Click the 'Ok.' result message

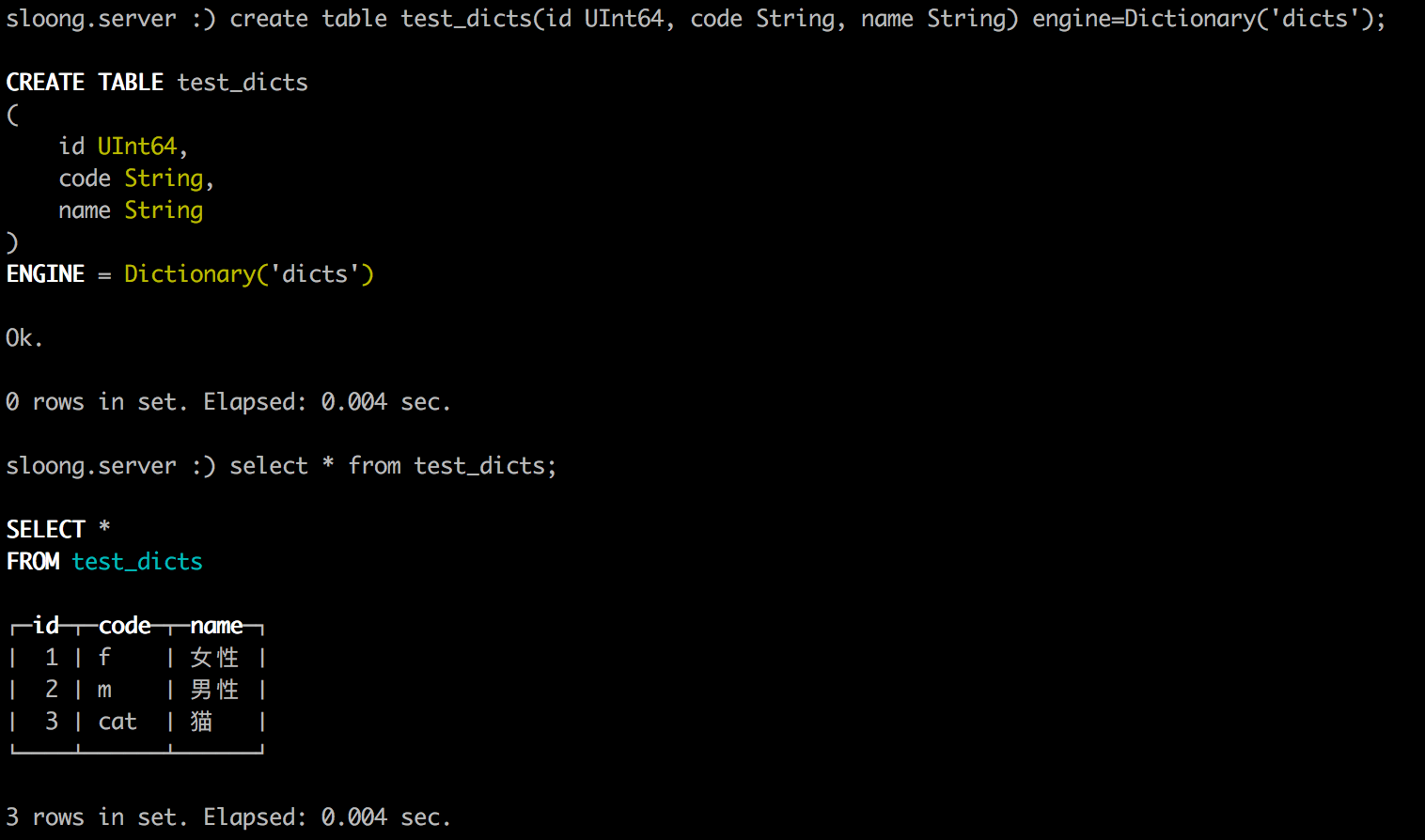[x=24, y=338]
